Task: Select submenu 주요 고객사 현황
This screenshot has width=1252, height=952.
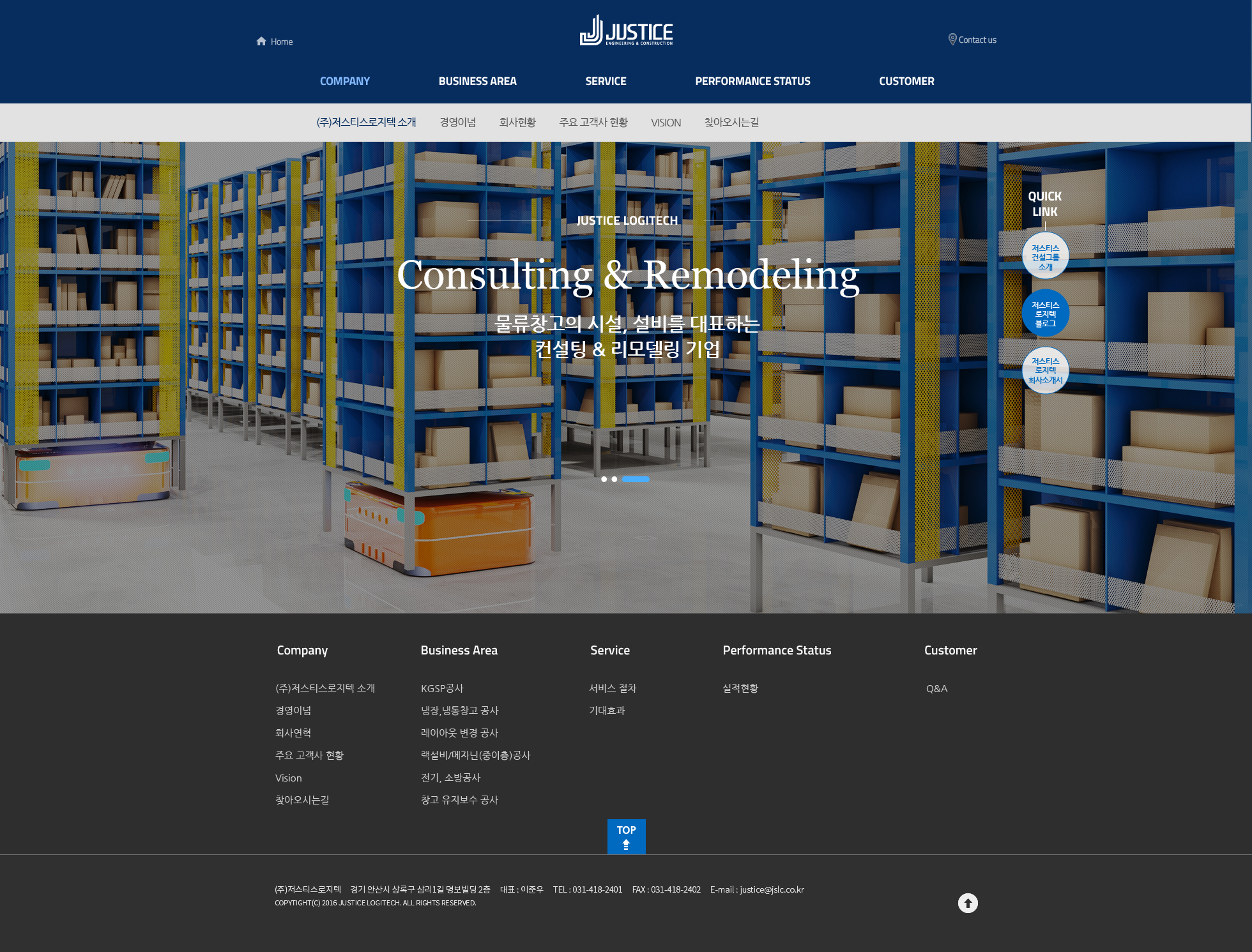Action: (593, 122)
